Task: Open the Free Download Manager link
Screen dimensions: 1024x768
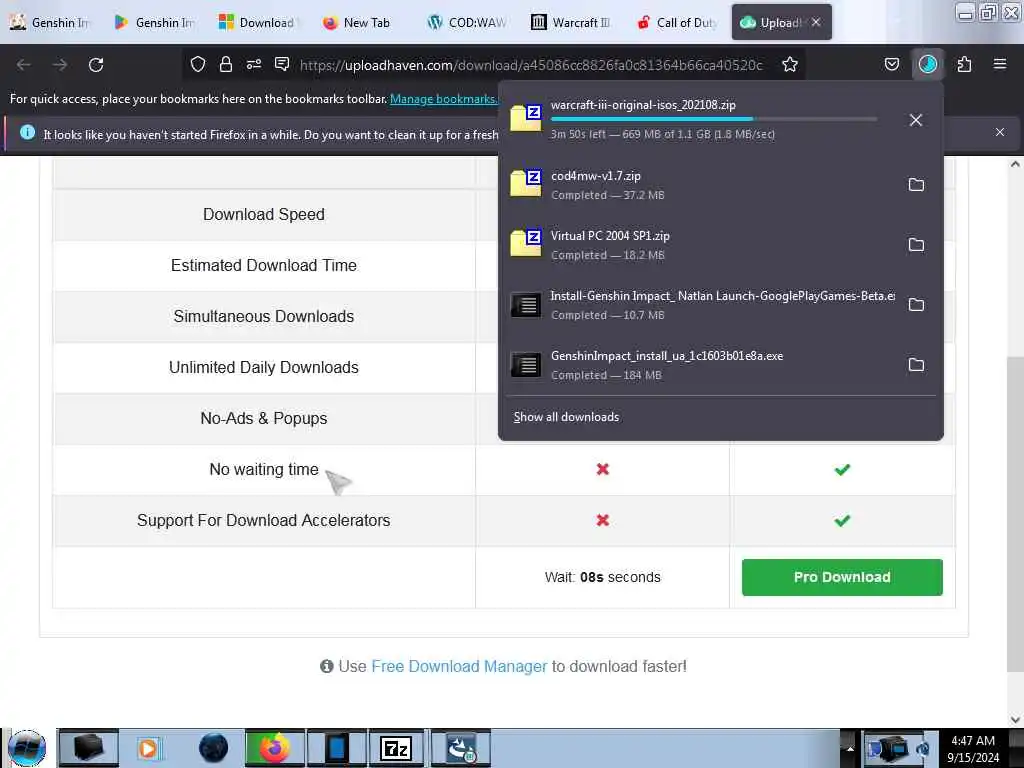Action: (459, 667)
